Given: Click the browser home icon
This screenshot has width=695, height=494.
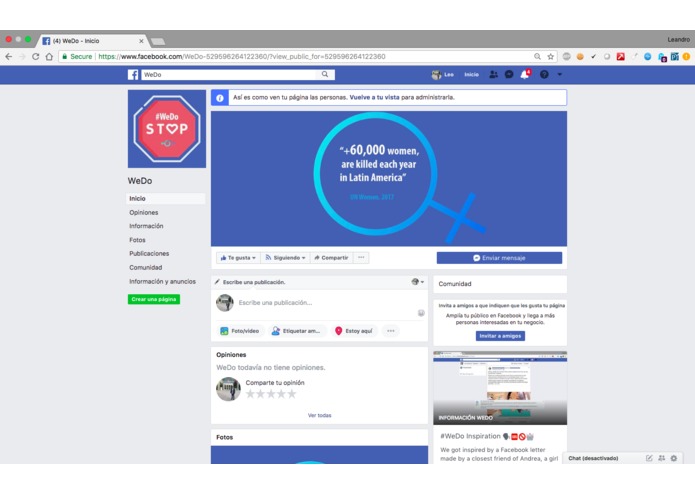Looking at the screenshot, I should [49, 57].
